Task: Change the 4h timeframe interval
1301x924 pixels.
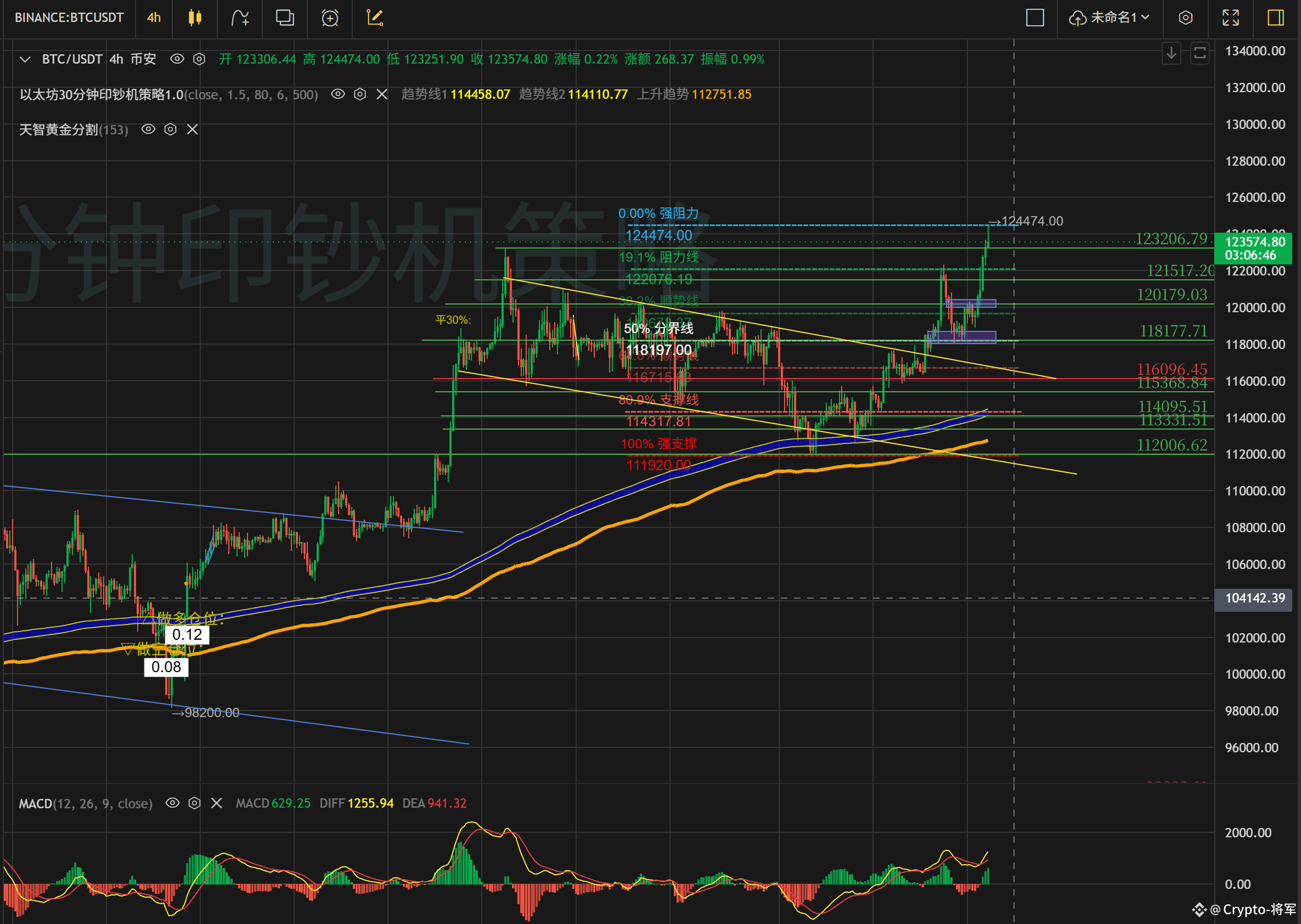Action: 154,18
